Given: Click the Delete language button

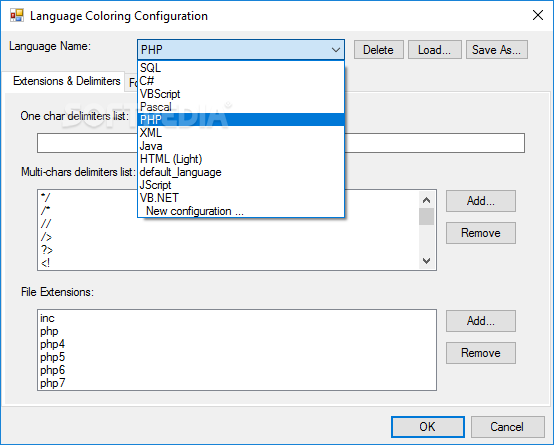Looking at the screenshot, I should click(379, 50).
